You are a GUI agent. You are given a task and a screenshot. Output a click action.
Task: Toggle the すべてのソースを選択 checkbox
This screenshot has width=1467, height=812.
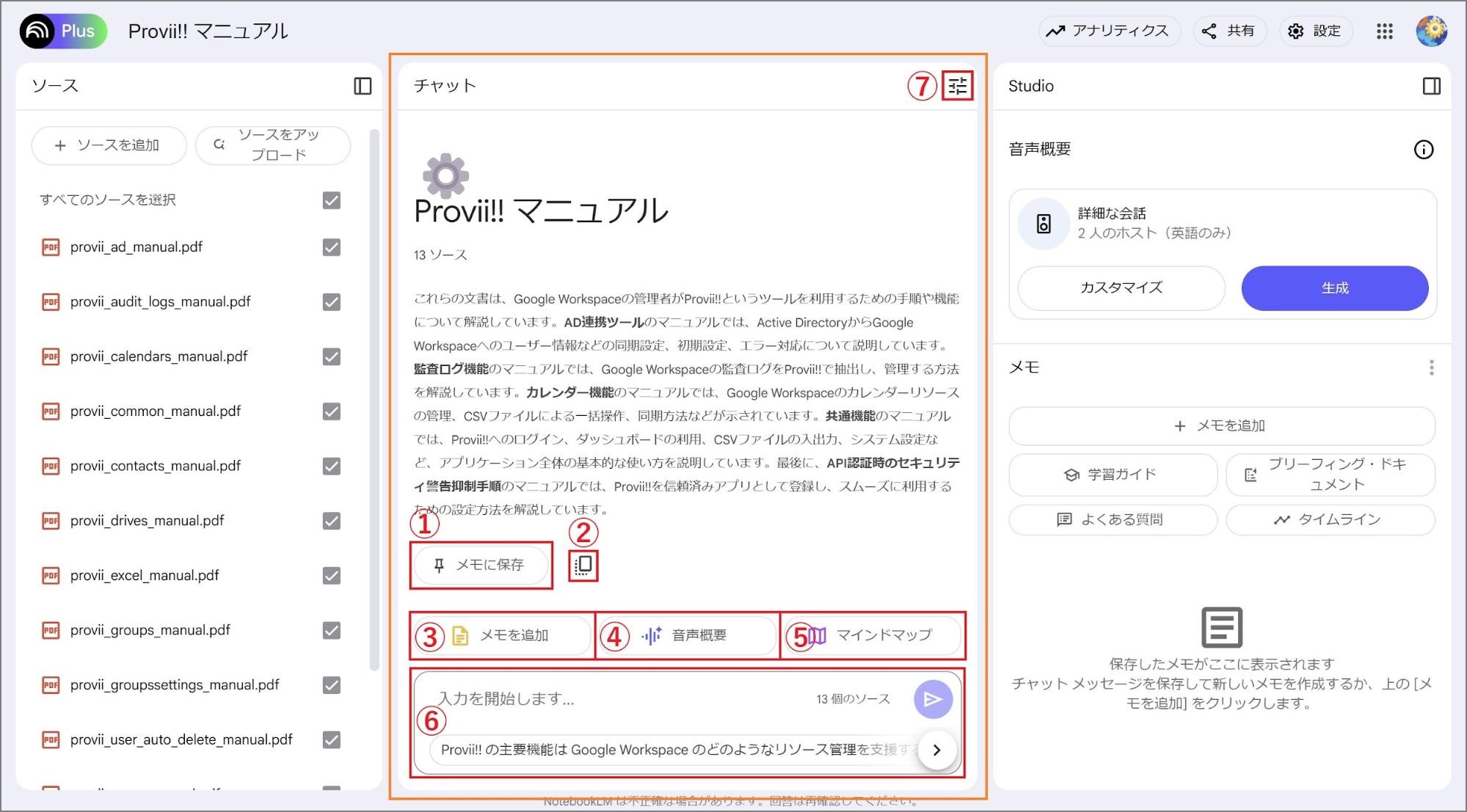tap(332, 200)
